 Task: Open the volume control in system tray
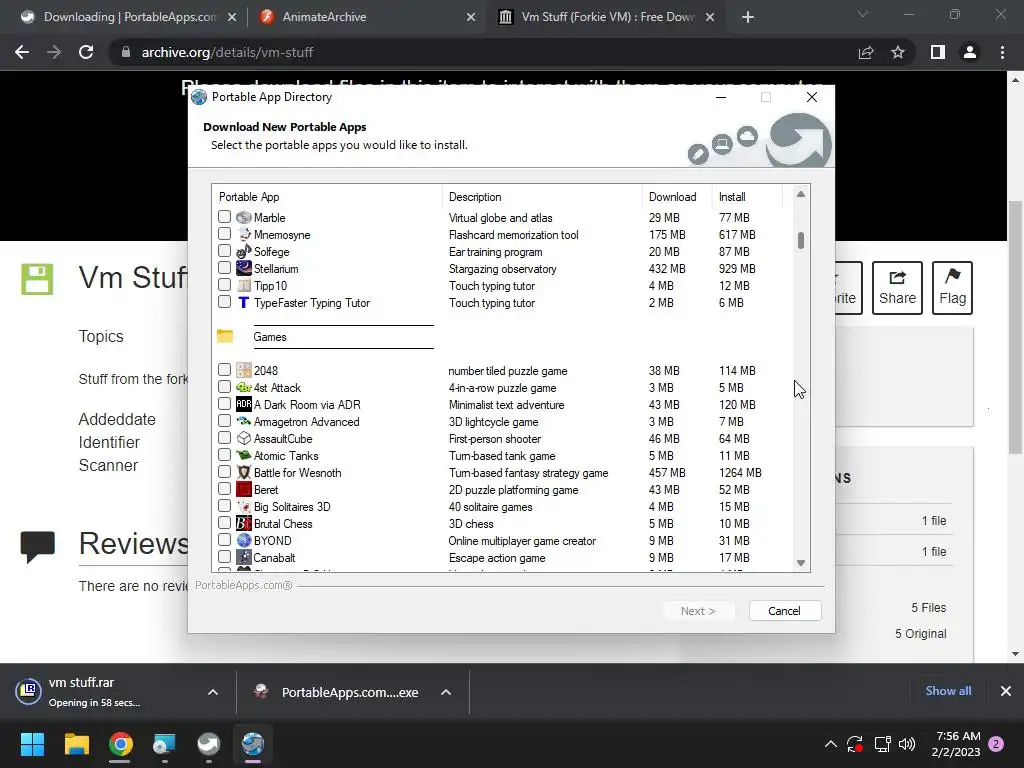(906, 744)
